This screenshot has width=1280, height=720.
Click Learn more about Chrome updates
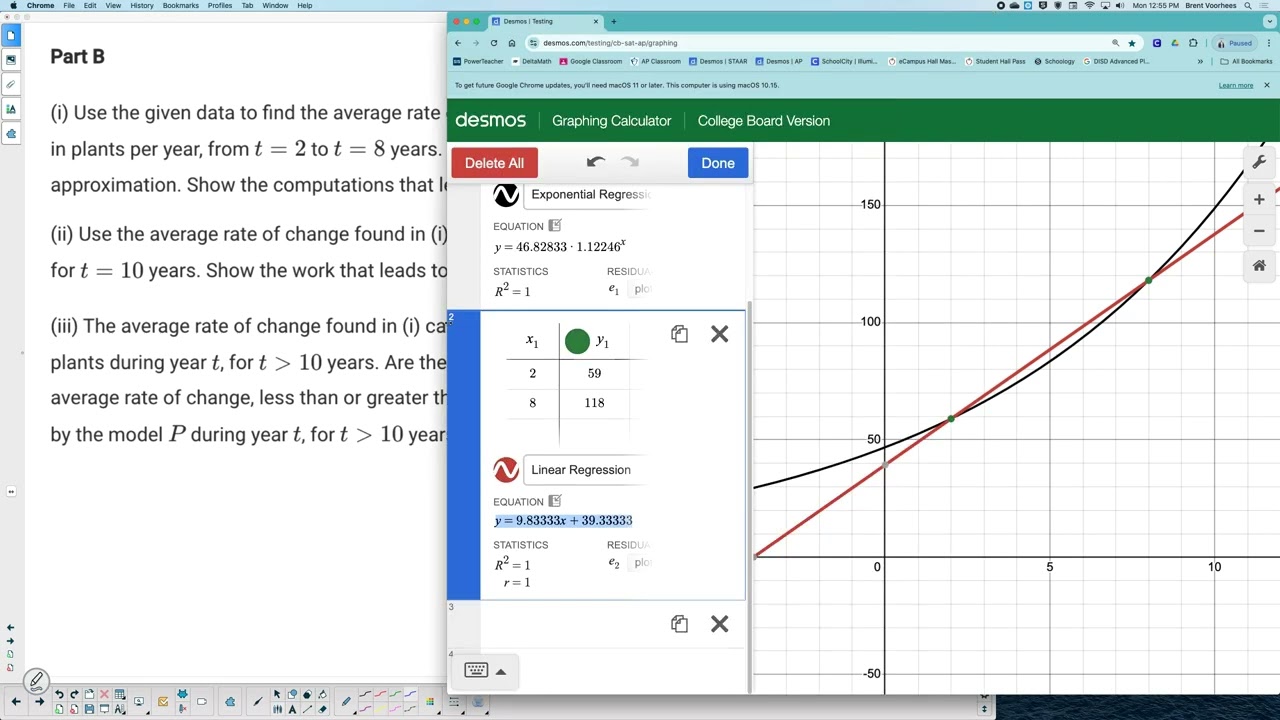click(1236, 85)
